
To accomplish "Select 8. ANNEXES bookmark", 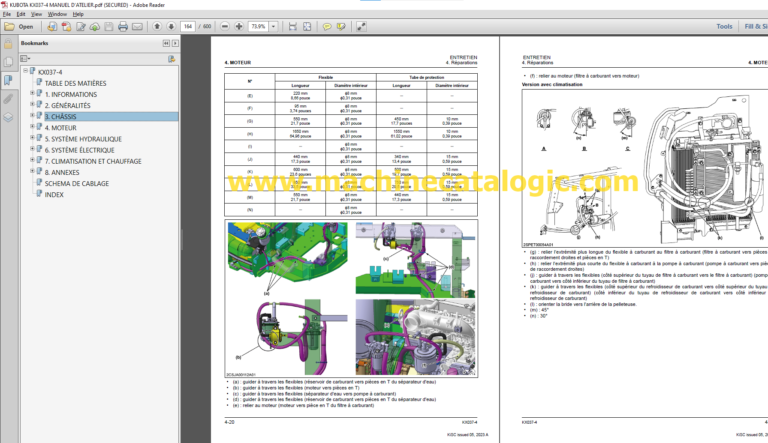I will point(62,172).
